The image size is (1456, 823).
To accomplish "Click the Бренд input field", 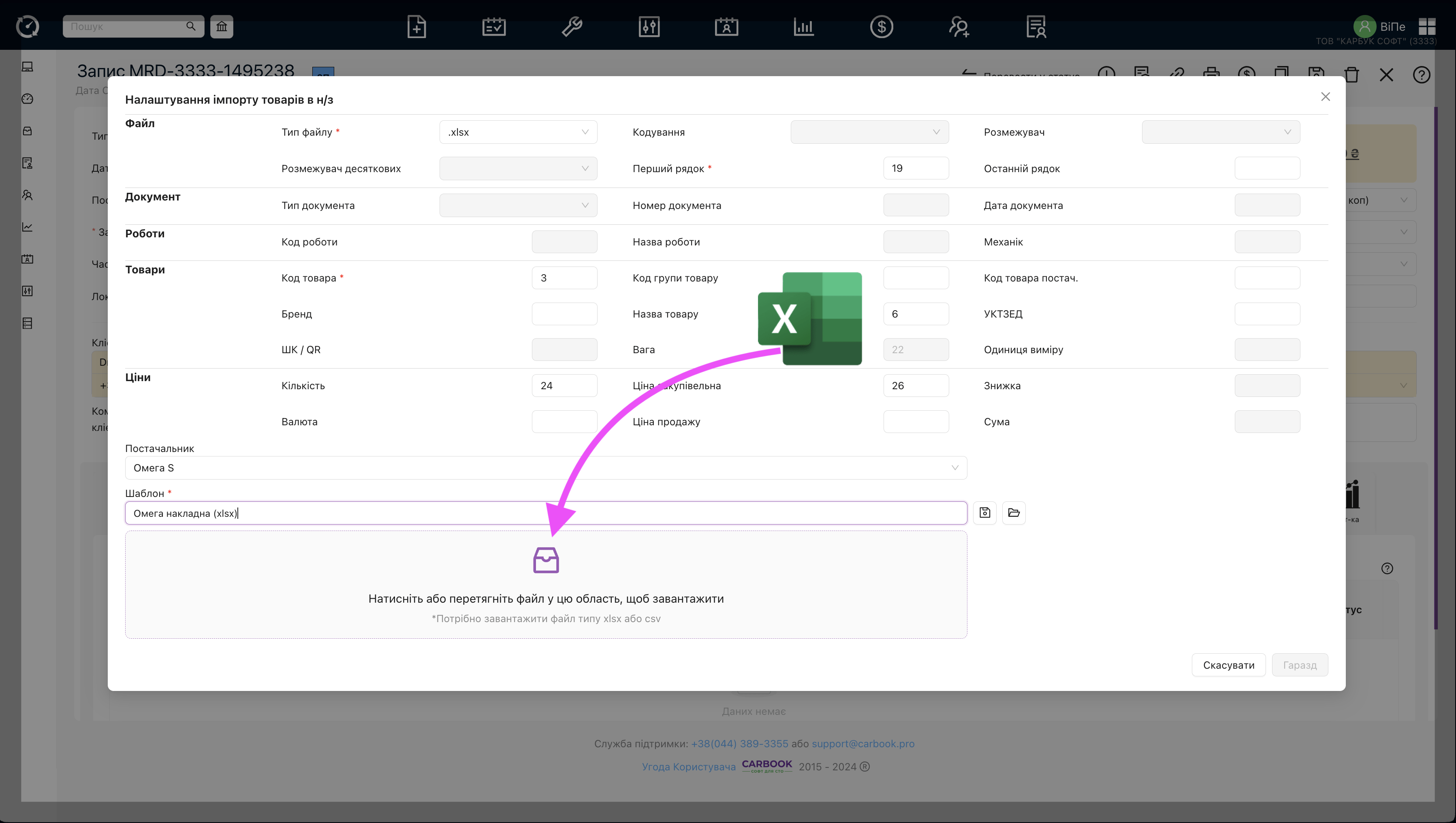I will 564,314.
